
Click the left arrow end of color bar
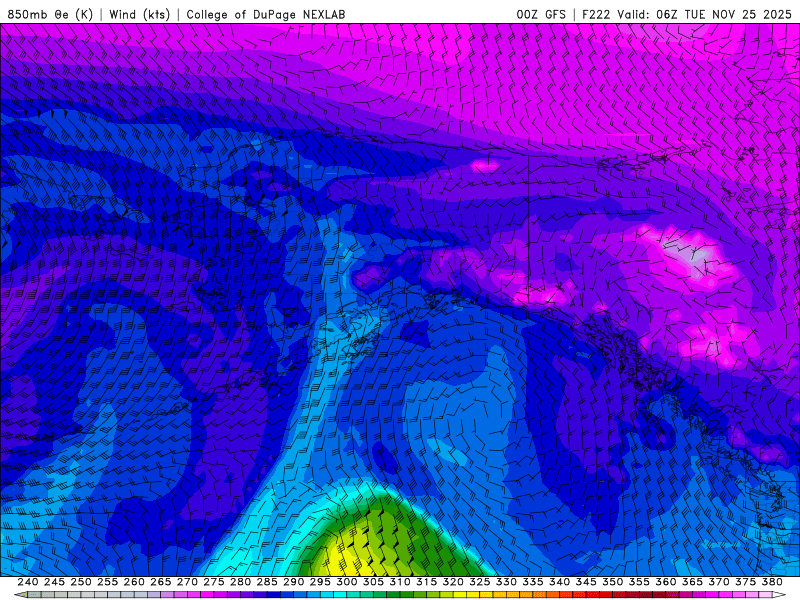pyautogui.click(x=20, y=595)
